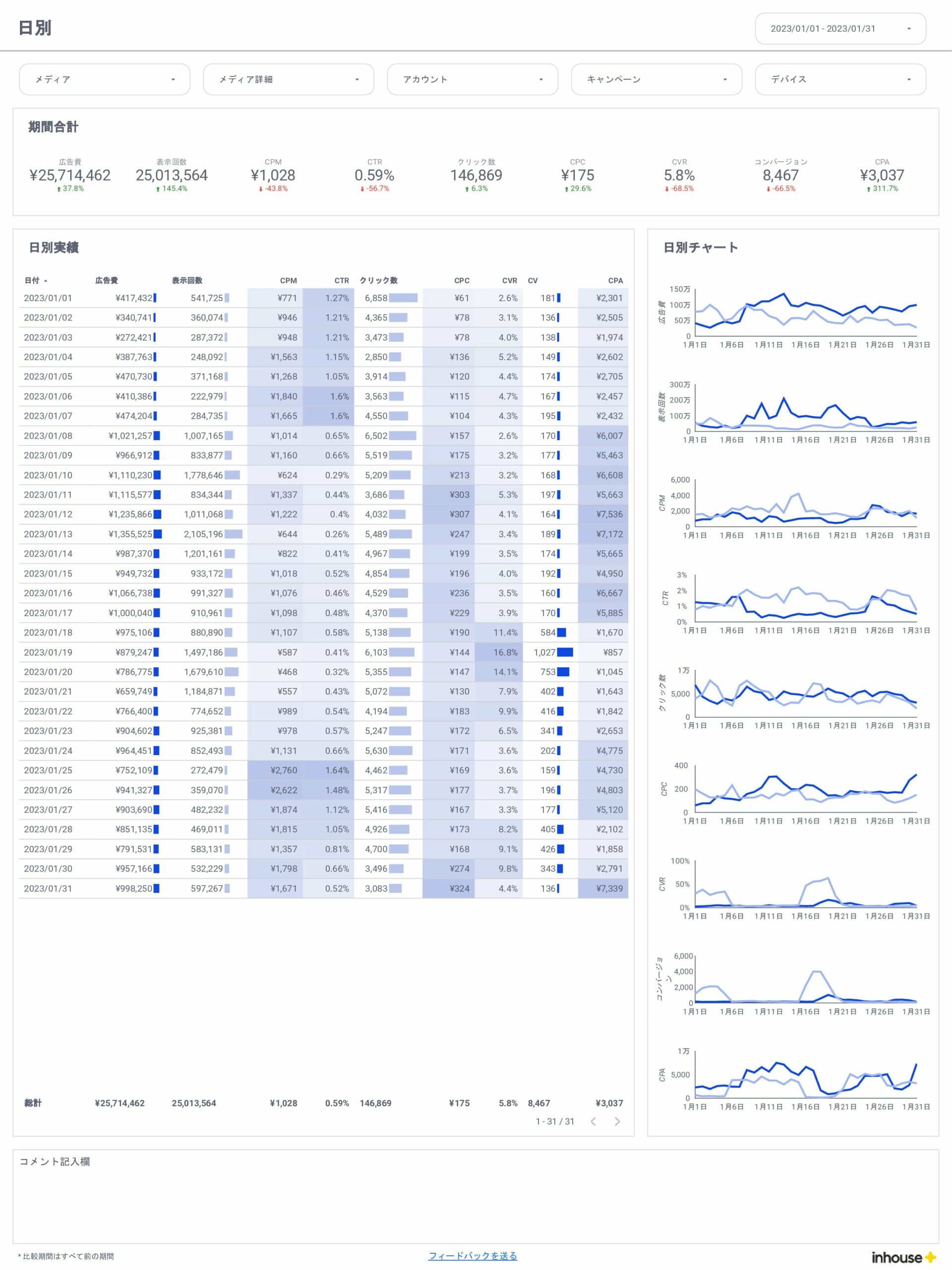This screenshot has height=1270, width=952.
Task: Click the next page arrow in table pagination
Action: 617,1121
